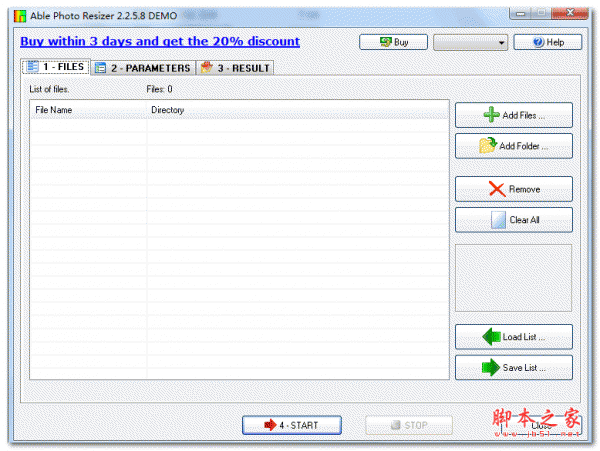This screenshot has height=451, width=600.
Task: Load a saved file list
Action: 514,337
